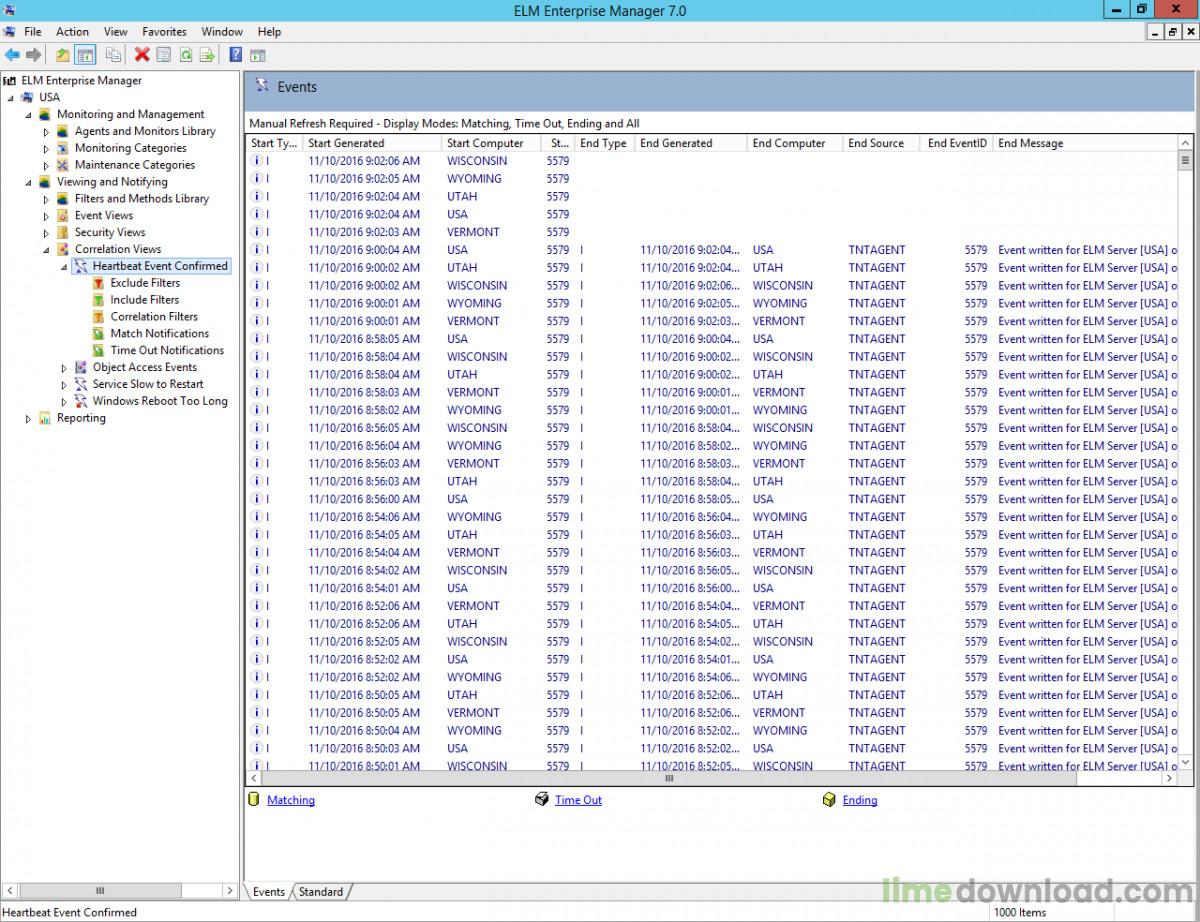Viewport: 1200px width, 922px height.
Task: Click the Exclude Filters red funnel icon
Action: click(99, 283)
